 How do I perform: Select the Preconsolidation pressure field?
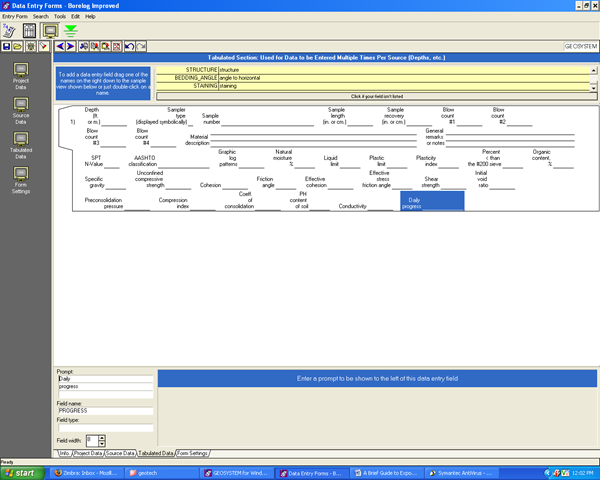(x=117, y=203)
